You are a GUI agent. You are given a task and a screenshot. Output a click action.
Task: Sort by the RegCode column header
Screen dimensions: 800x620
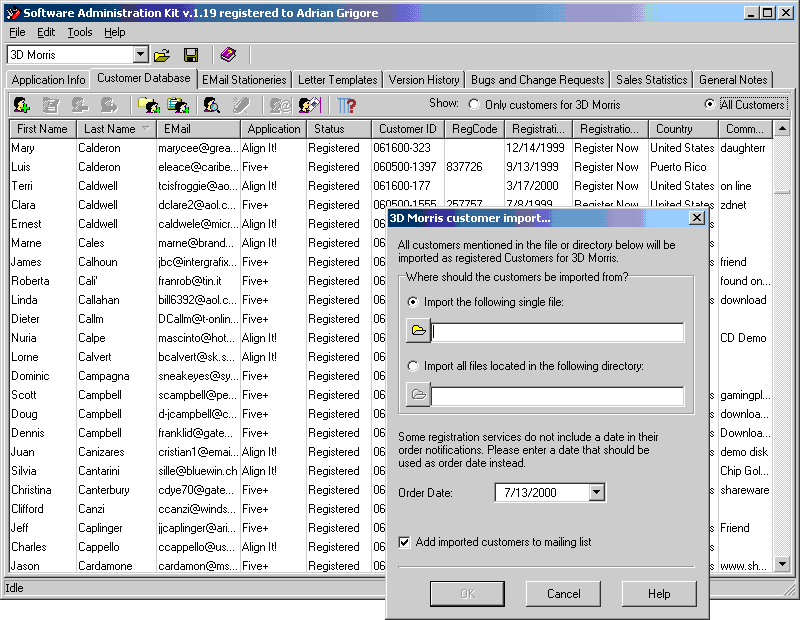click(x=474, y=129)
